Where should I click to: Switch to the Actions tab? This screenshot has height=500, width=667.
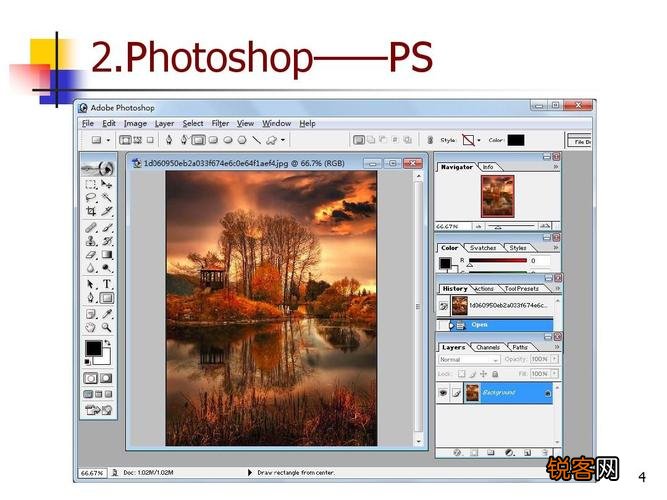tap(484, 289)
